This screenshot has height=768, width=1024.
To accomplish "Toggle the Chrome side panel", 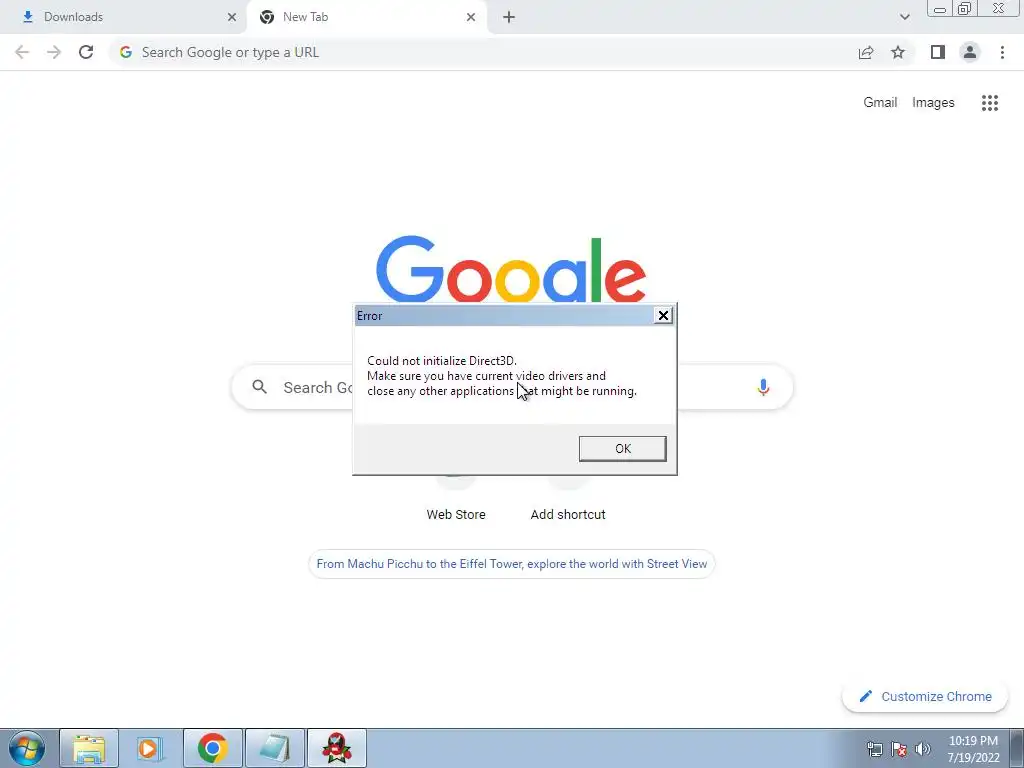I will point(938,52).
